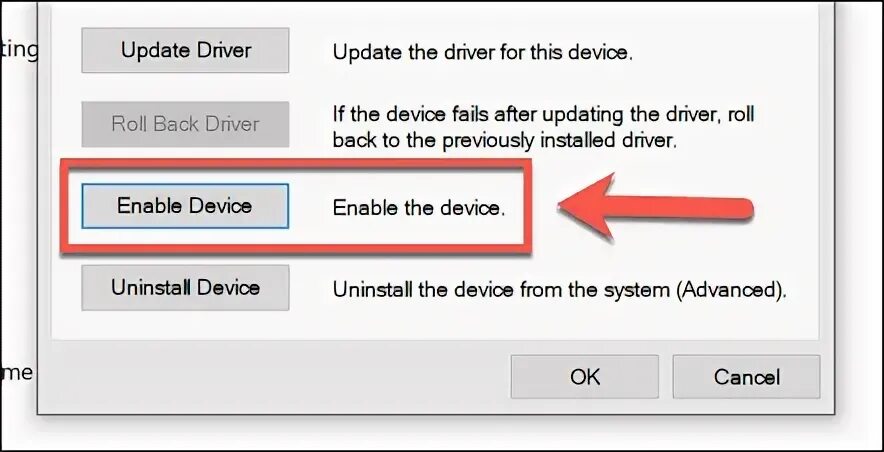Dismiss the dialog with Cancel
This screenshot has width=884, height=452.
tap(746, 376)
